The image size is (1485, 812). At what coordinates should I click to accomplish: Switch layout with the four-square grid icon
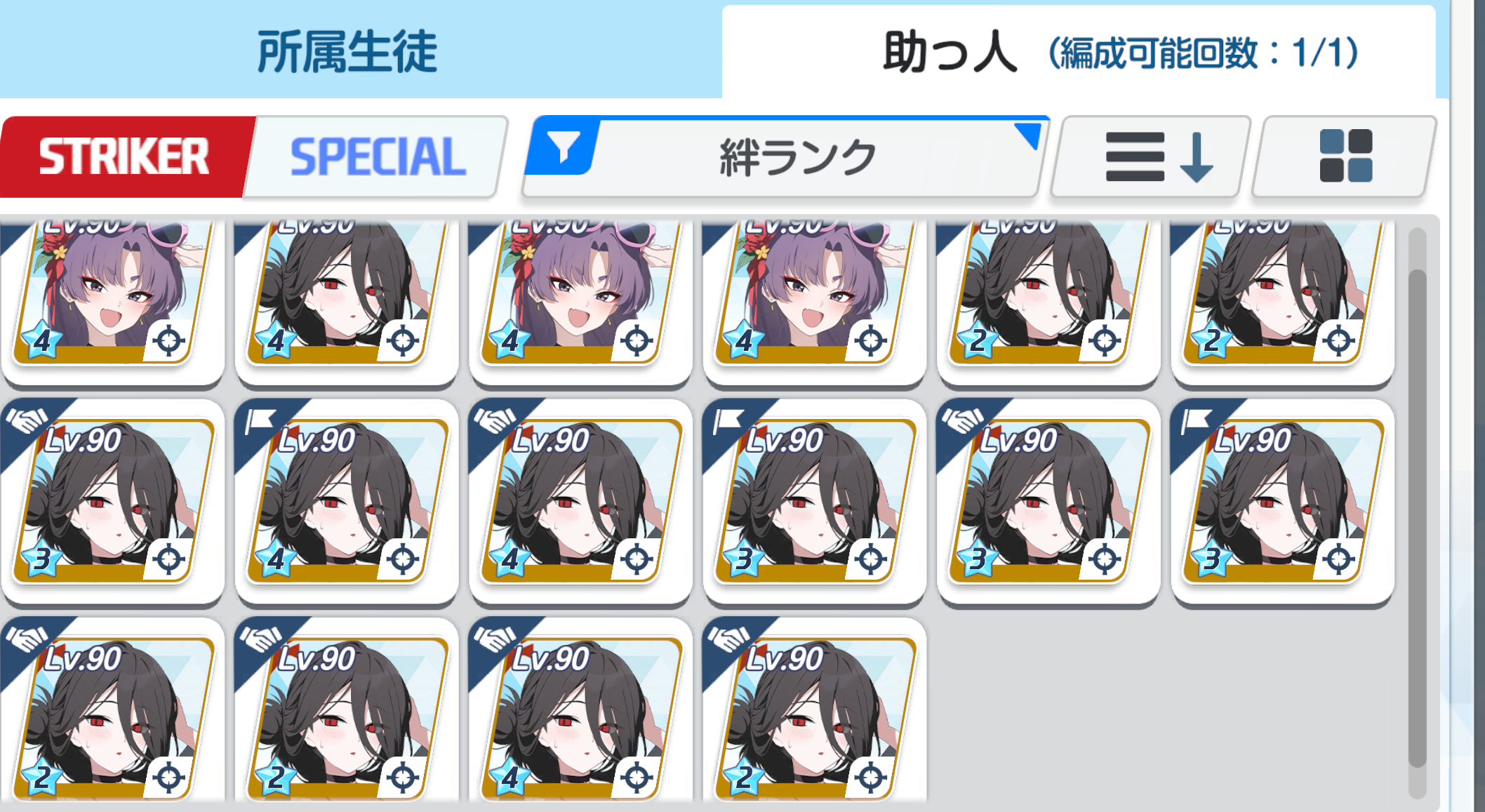(x=1345, y=156)
